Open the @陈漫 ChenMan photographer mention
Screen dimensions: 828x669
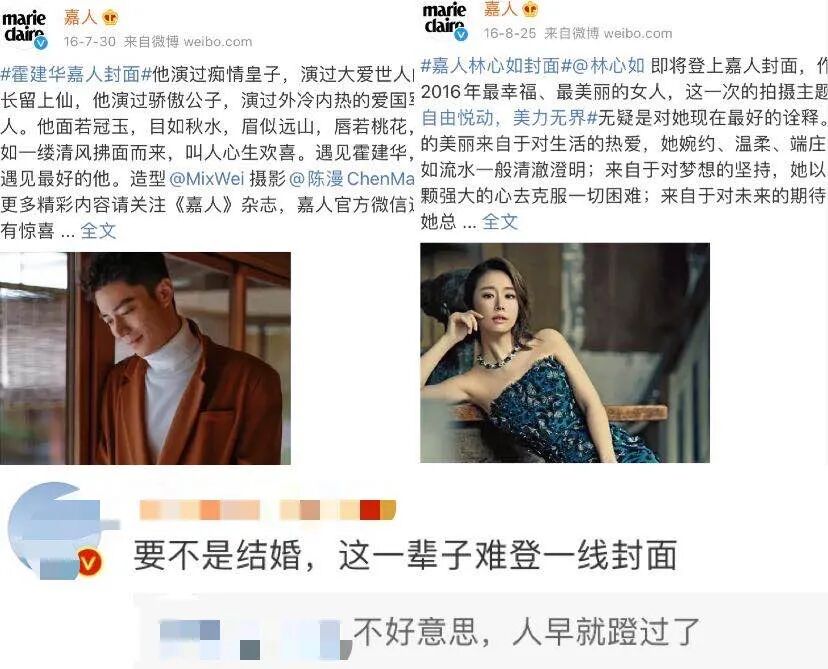(x=352, y=178)
